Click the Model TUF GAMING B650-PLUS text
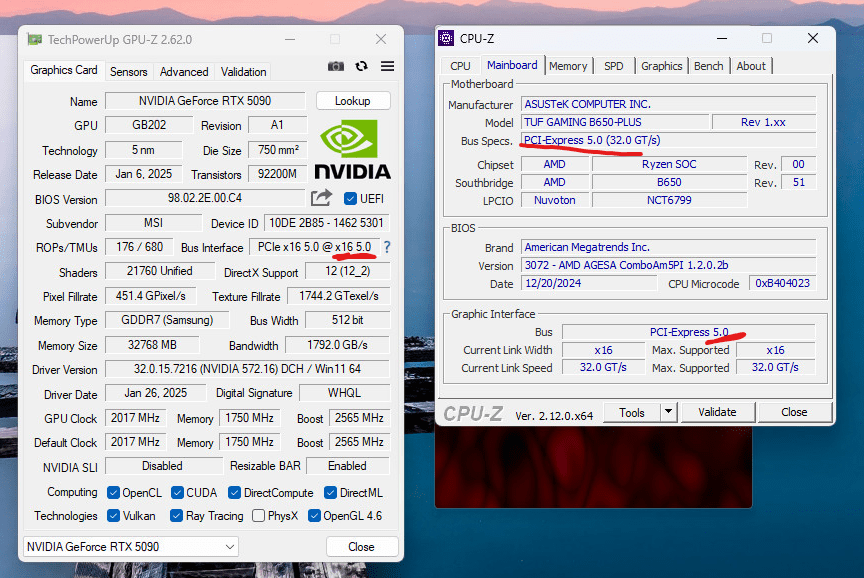The width and height of the screenshot is (864, 578). [x=582, y=122]
